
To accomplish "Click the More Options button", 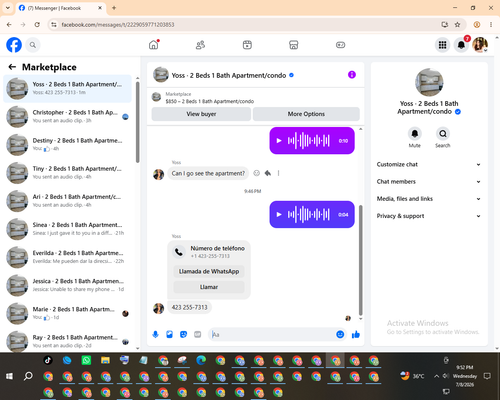I will 306,114.
